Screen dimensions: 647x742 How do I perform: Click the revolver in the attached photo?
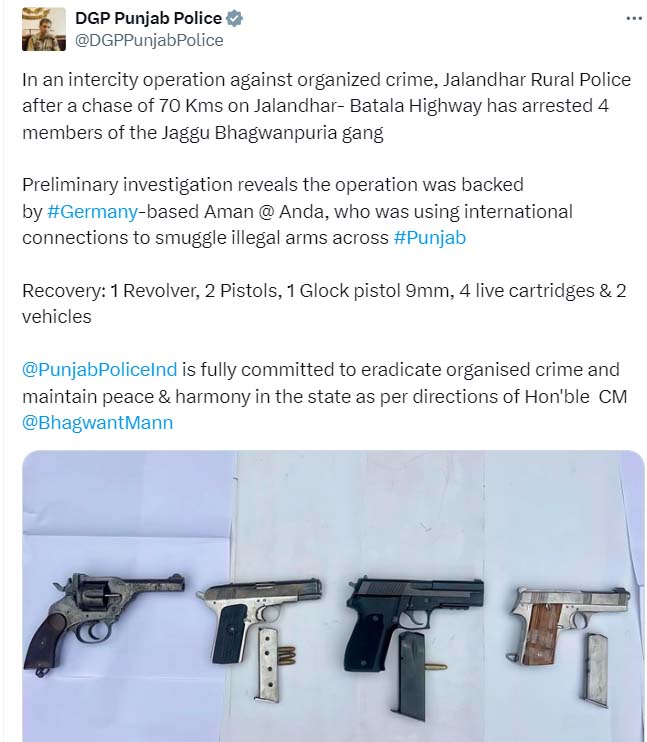103,621
